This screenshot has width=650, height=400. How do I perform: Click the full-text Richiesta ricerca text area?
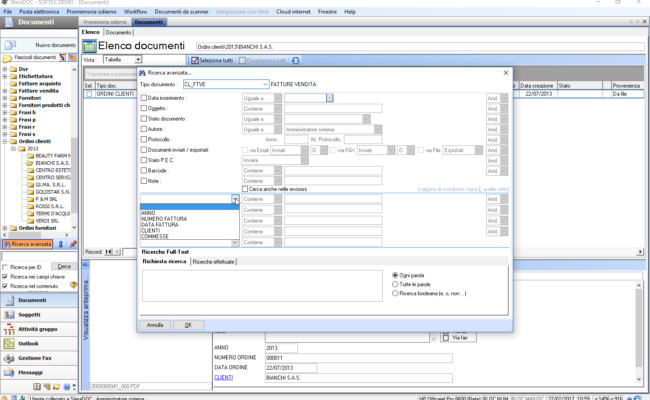[x=262, y=286]
